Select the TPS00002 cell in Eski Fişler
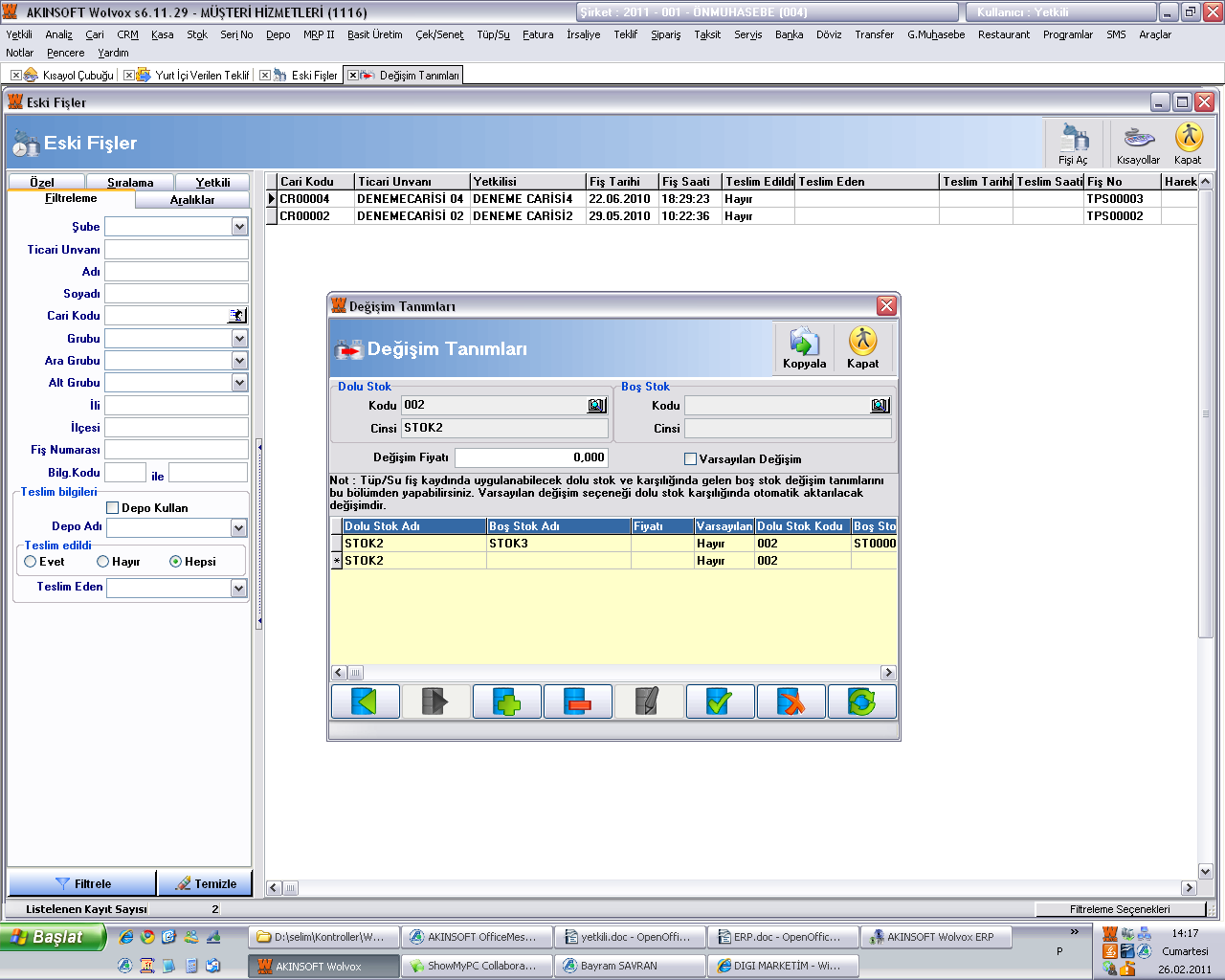Image resolution: width=1225 pixels, height=980 pixels. tap(1122, 216)
